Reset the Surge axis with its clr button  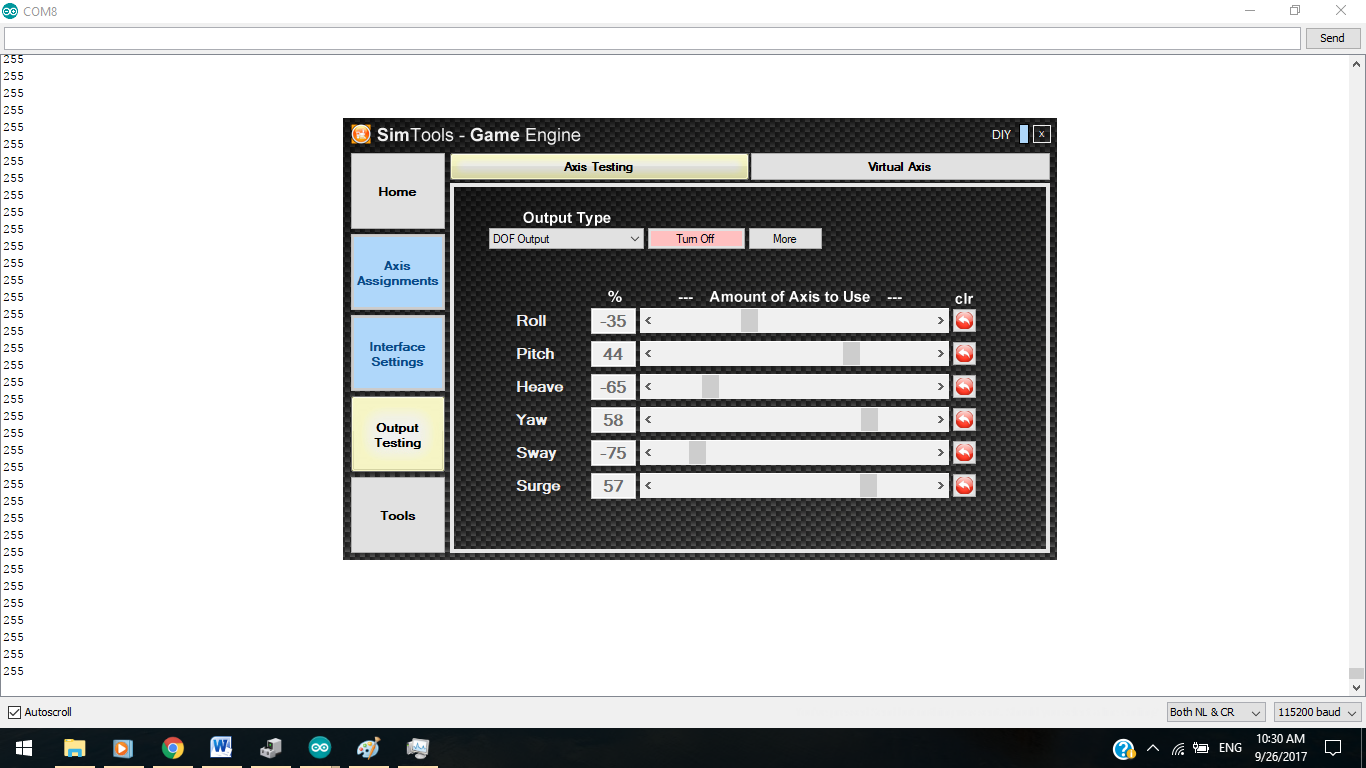click(x=964, y=486)
